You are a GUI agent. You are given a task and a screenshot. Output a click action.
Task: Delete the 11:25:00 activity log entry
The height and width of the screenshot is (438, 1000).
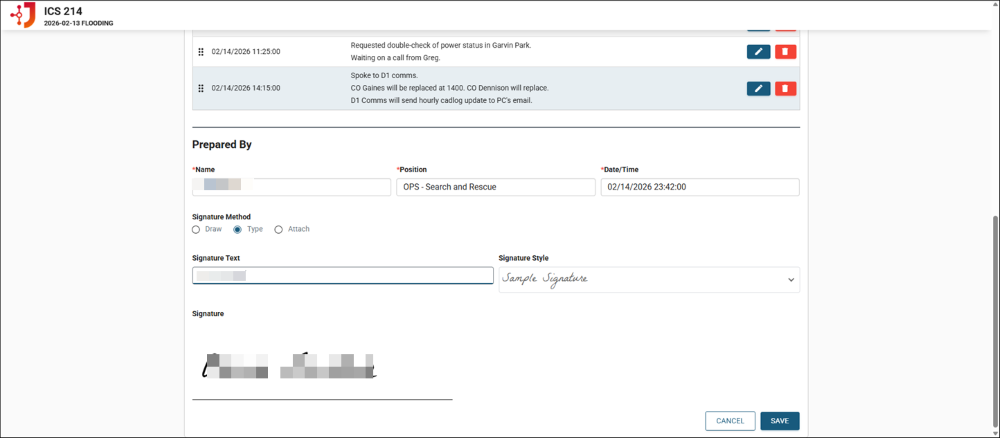[x=785, y=51]
